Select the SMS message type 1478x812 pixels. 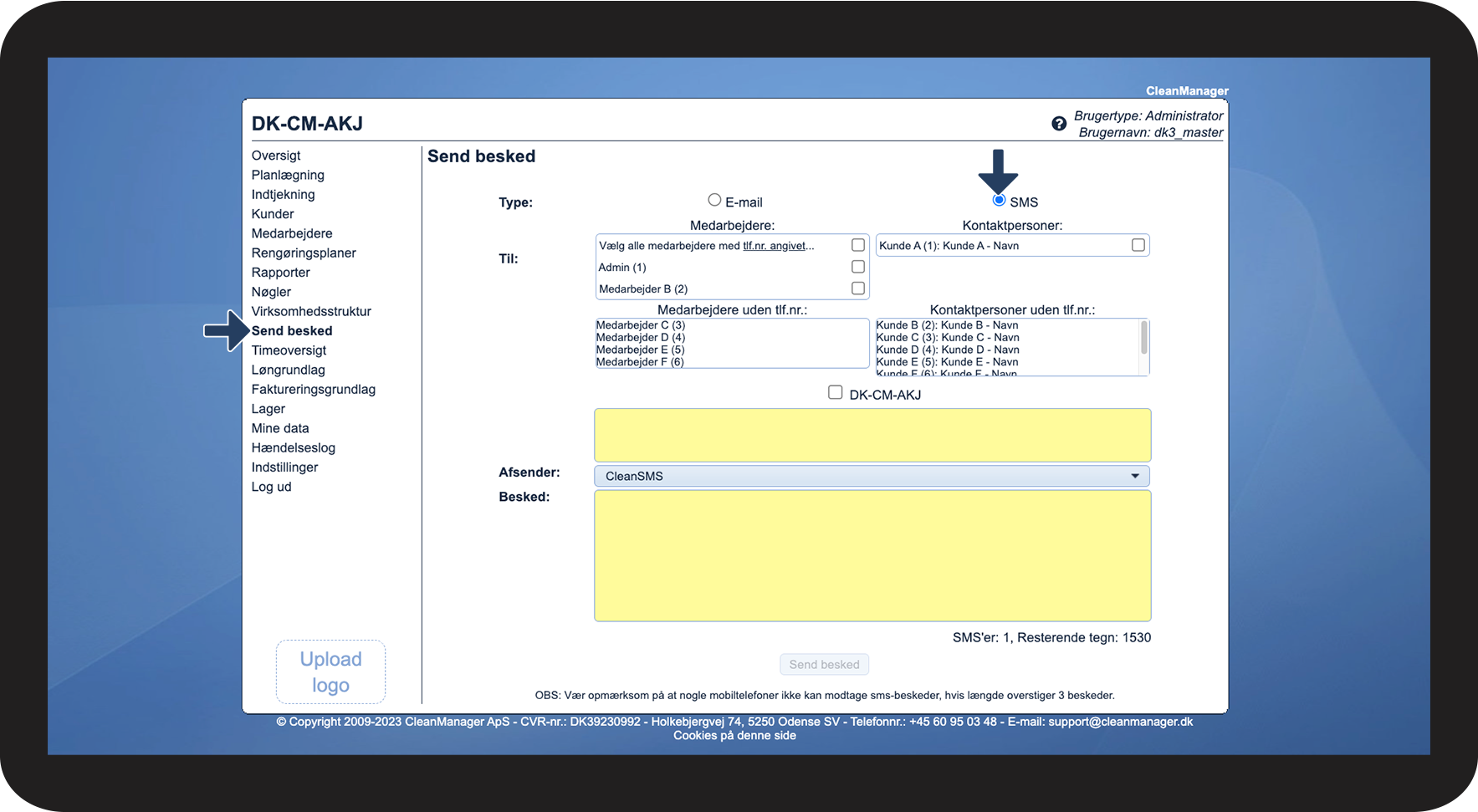click(999, 201)
